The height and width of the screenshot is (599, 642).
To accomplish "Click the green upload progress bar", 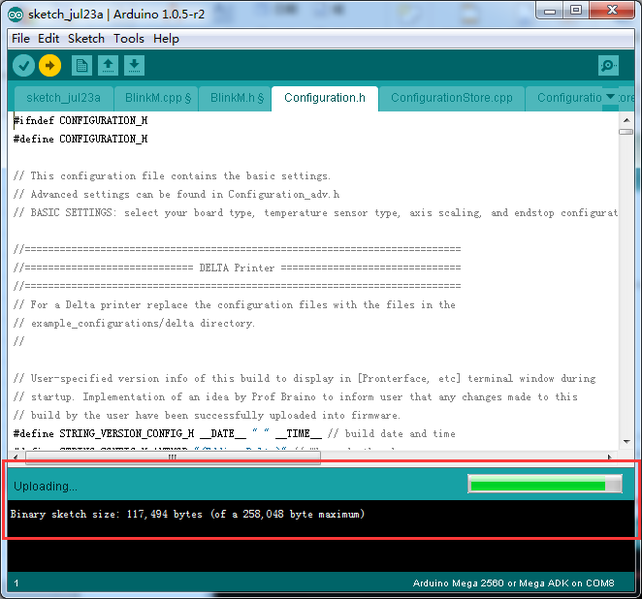I will 545,484.
